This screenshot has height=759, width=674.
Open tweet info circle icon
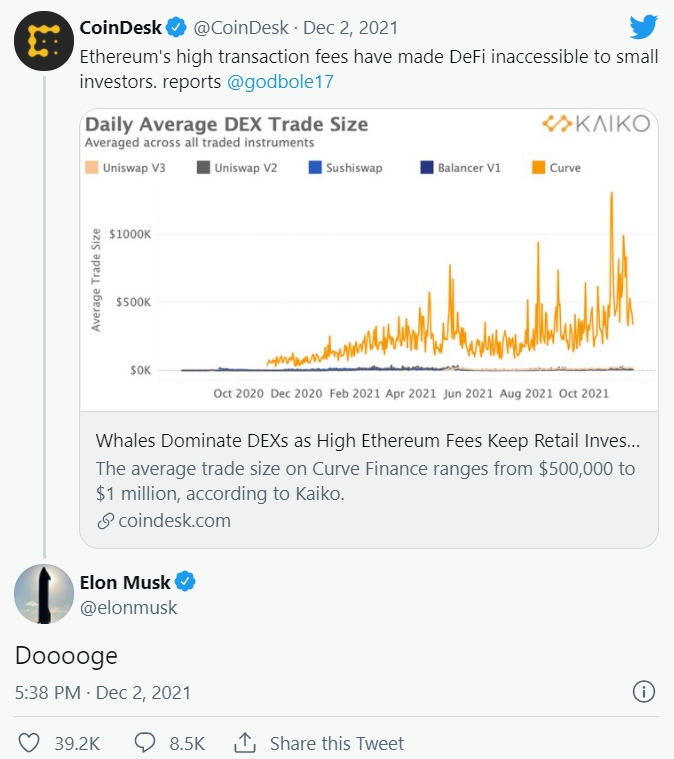[x=643, y=691]
